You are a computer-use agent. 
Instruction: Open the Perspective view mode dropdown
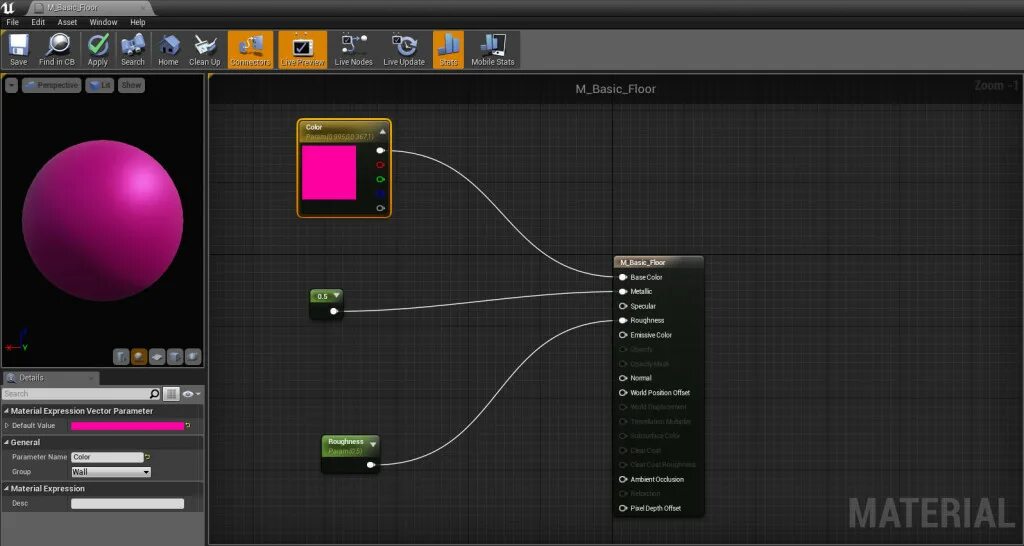pyautogui.click(x=52, y=85)
